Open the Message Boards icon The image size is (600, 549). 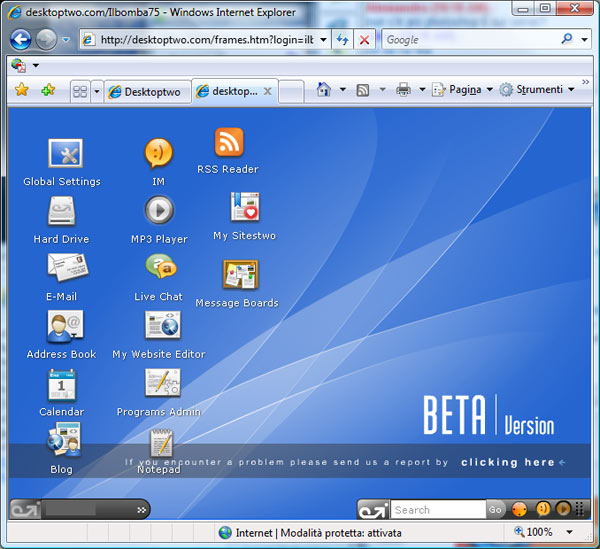click(241, 274)
